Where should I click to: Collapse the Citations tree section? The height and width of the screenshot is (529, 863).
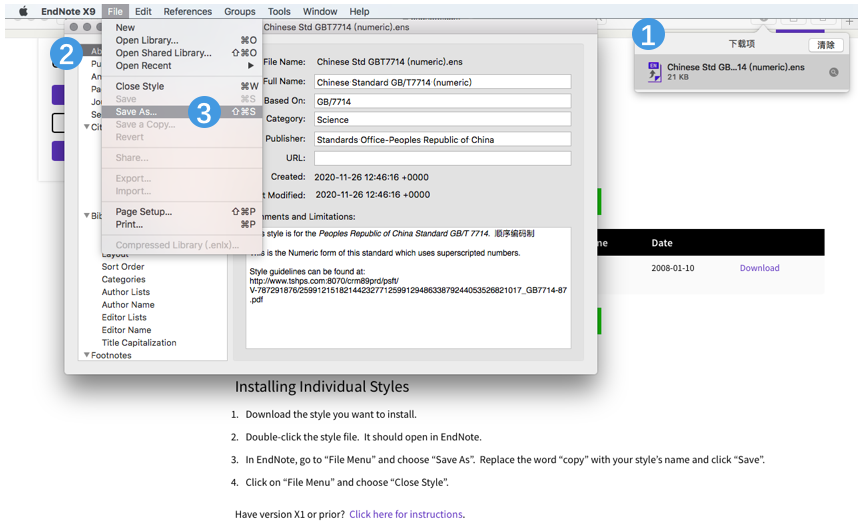(87, 127)
